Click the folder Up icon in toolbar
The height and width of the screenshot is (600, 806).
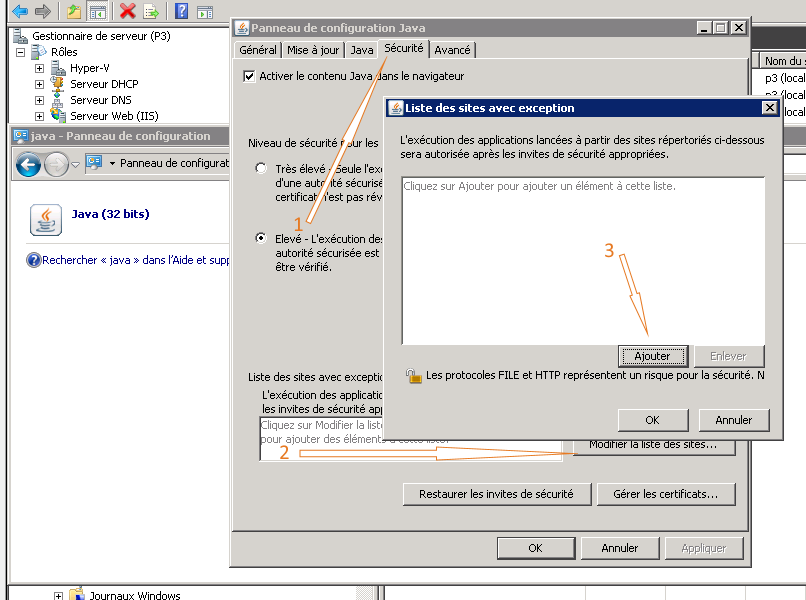click(74, 11)
